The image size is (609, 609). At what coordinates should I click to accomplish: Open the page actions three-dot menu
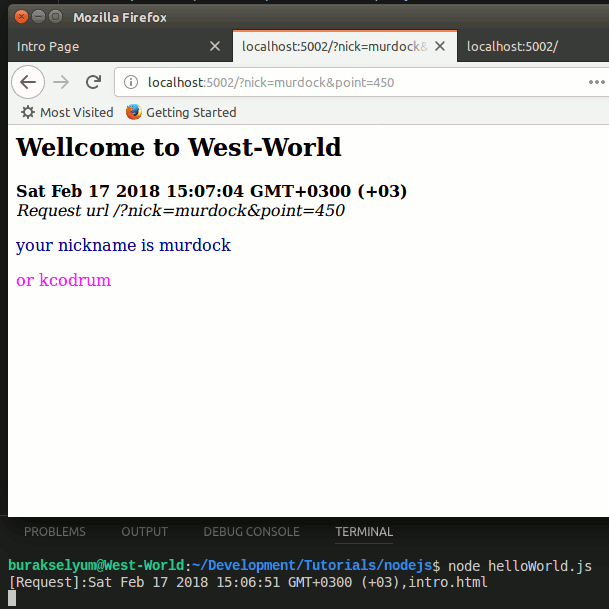(x=597, y=82)
